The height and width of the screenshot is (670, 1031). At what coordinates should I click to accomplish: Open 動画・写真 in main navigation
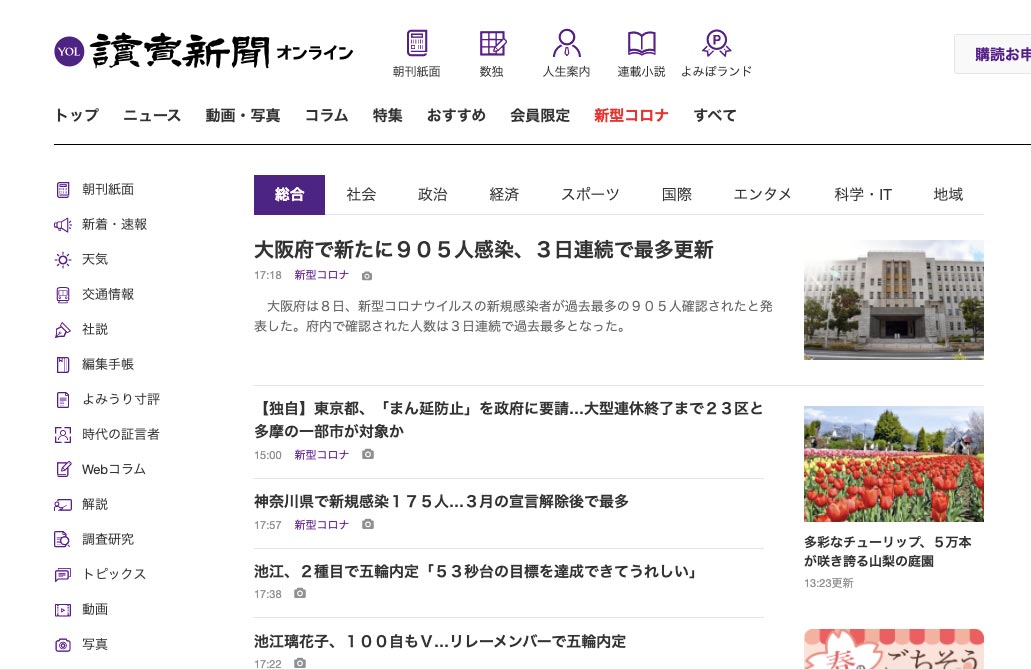pyautogui.click(x=243, y=115)
